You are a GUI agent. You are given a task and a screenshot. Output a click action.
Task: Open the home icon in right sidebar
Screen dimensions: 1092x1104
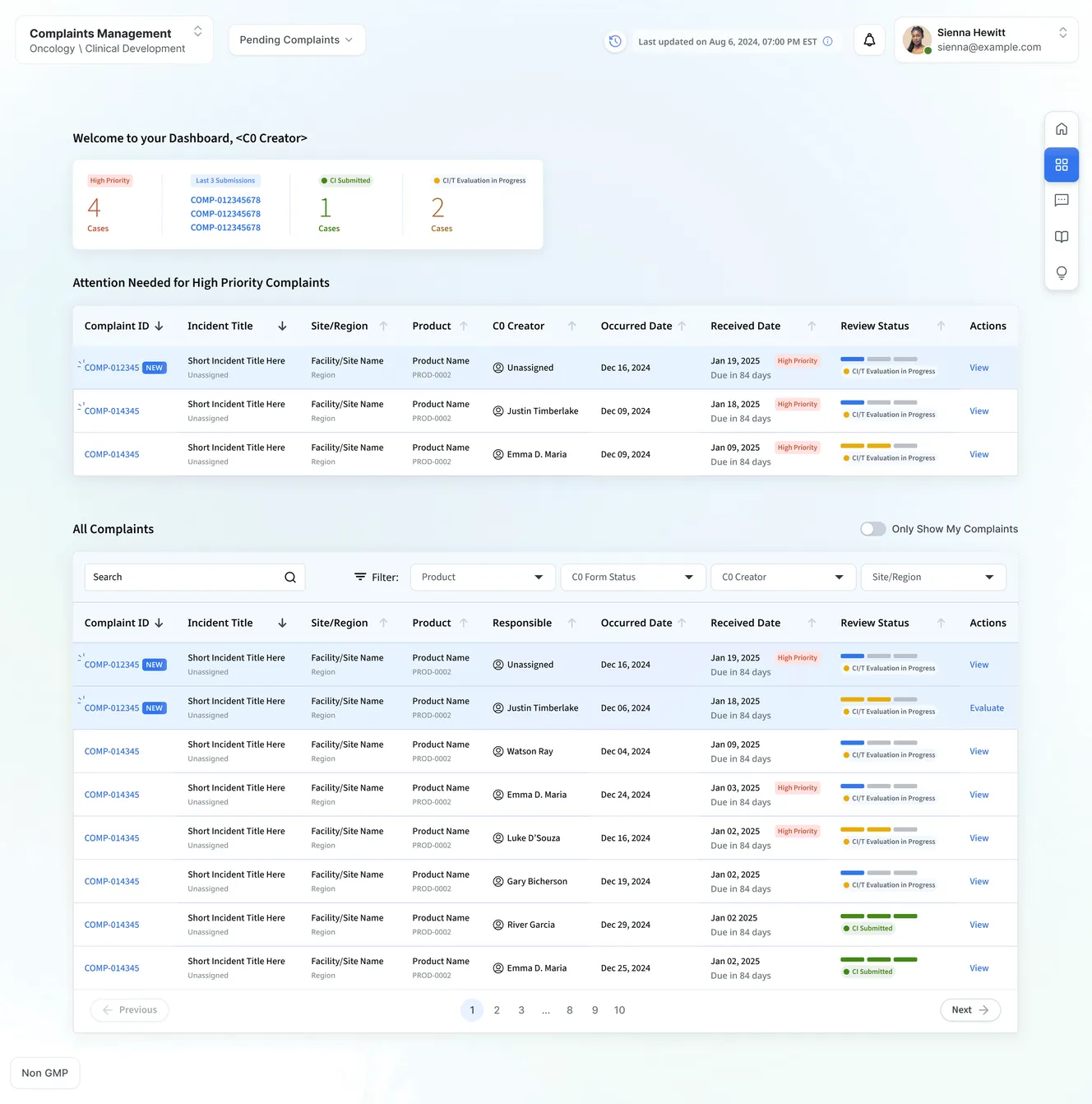click(1062, 129)
